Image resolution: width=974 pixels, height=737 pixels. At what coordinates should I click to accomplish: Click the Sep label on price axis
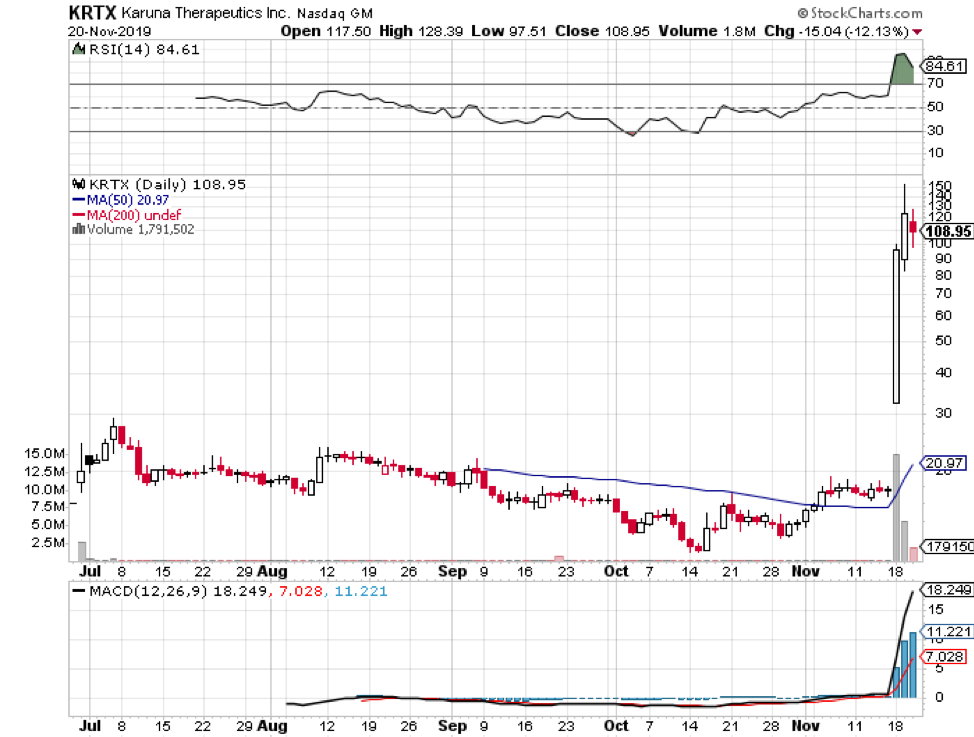452,571
